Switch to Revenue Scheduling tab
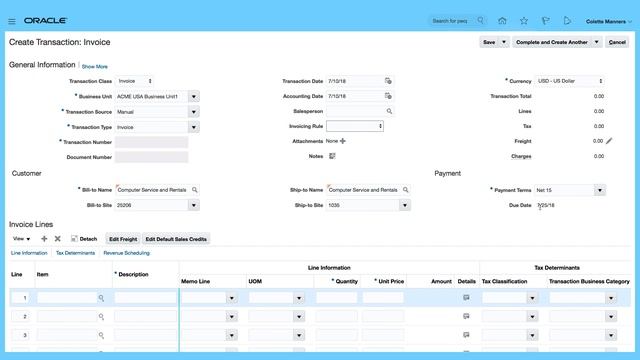 [x=127, y=253]
